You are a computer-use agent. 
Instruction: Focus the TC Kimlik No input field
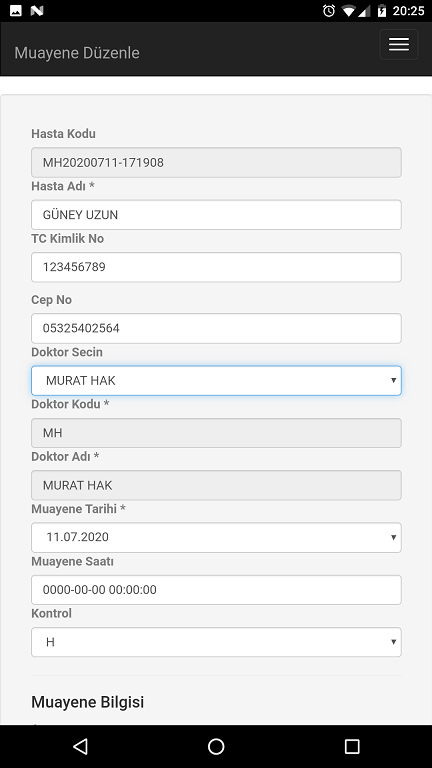(x=216, y=267)
